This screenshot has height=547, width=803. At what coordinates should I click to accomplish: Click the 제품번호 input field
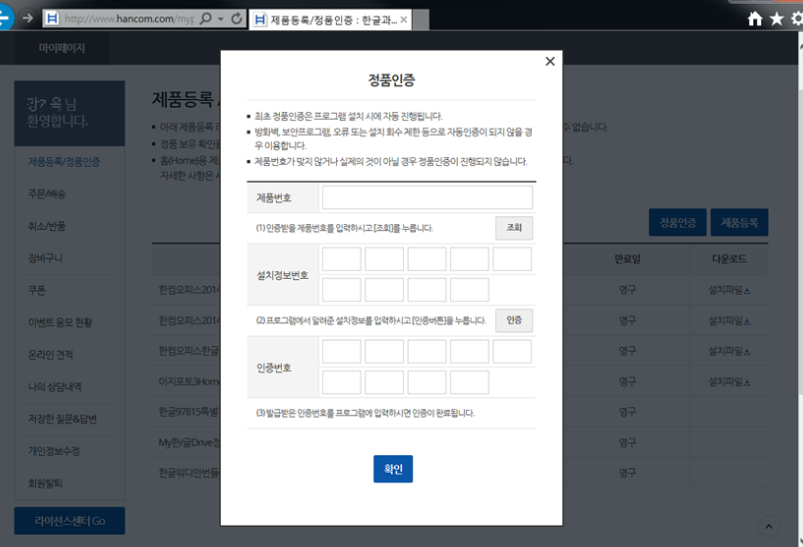(x=427, y=197)
